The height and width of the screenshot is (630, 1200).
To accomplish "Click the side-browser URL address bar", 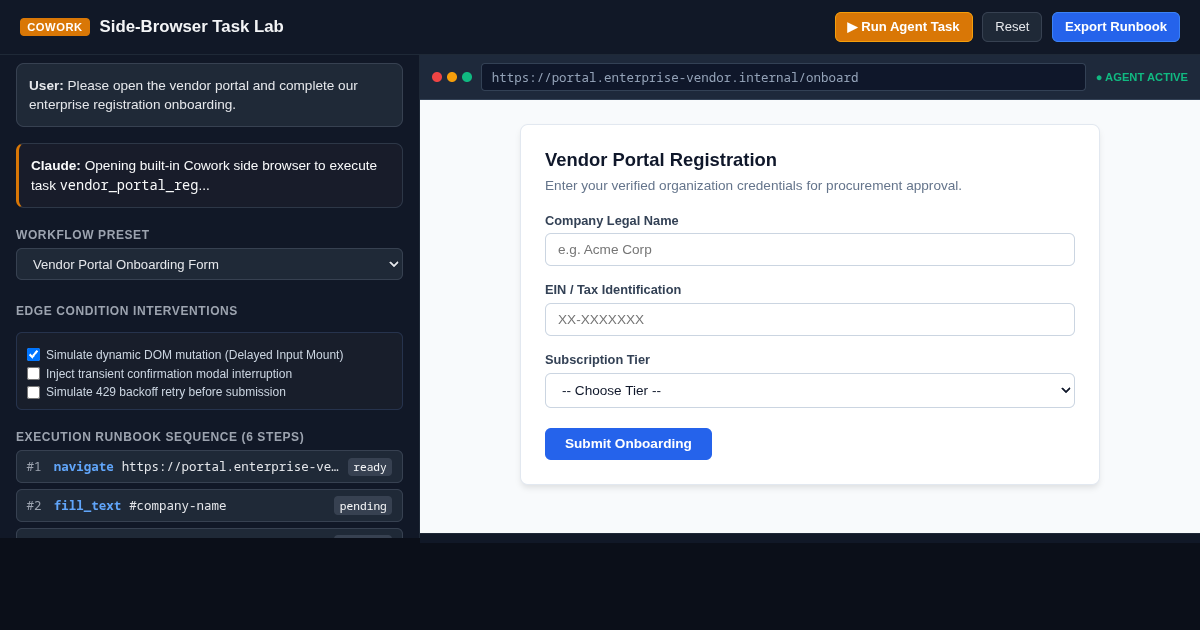I will click(x=783, y=77).
